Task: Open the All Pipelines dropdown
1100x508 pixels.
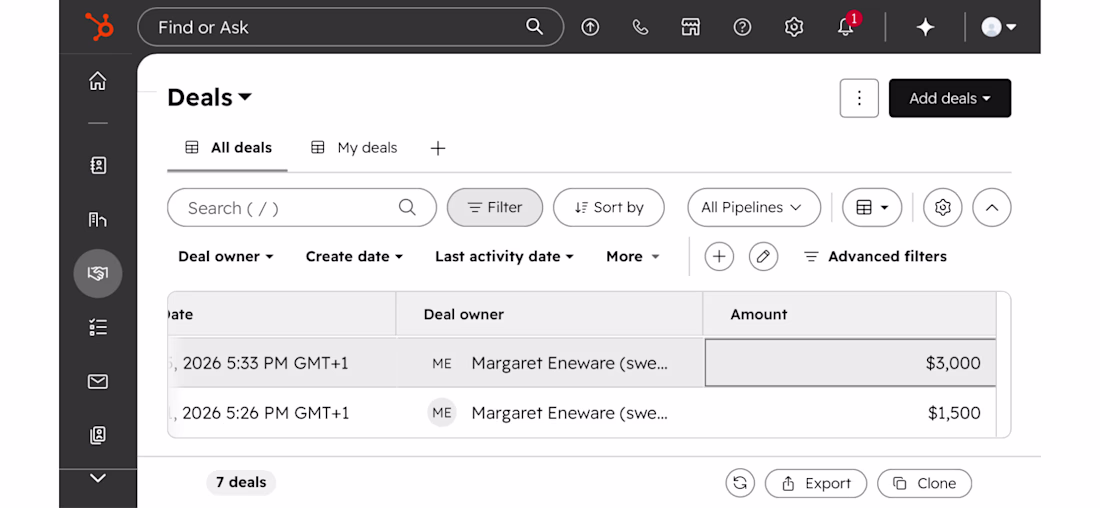Action: pos(754,208)
